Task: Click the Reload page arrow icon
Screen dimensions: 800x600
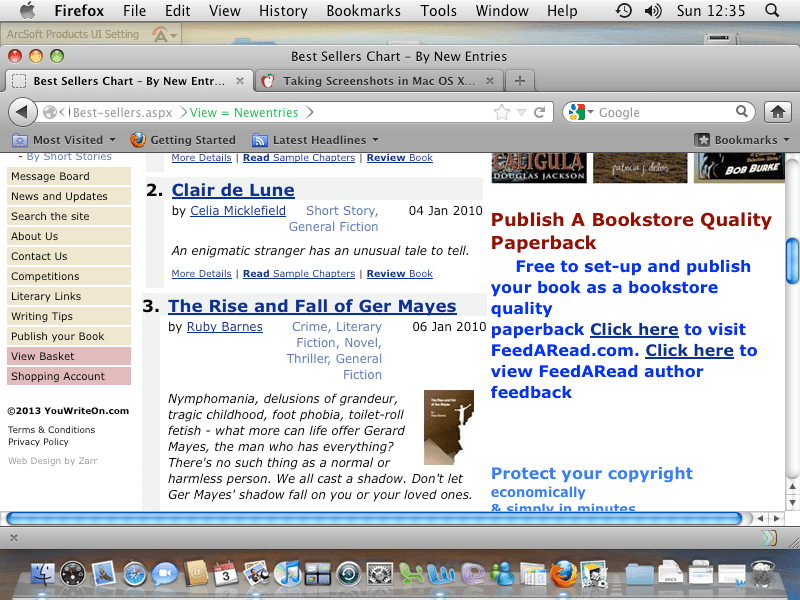Action: (x=539, y=112)
